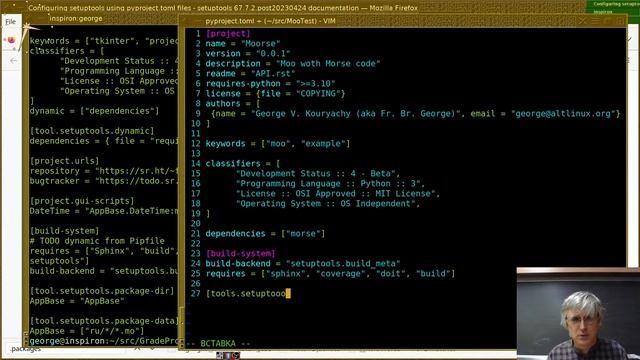Click the red round icon in bottom panel tray
This screenshot has width=640, height=360.
[236, 356]
